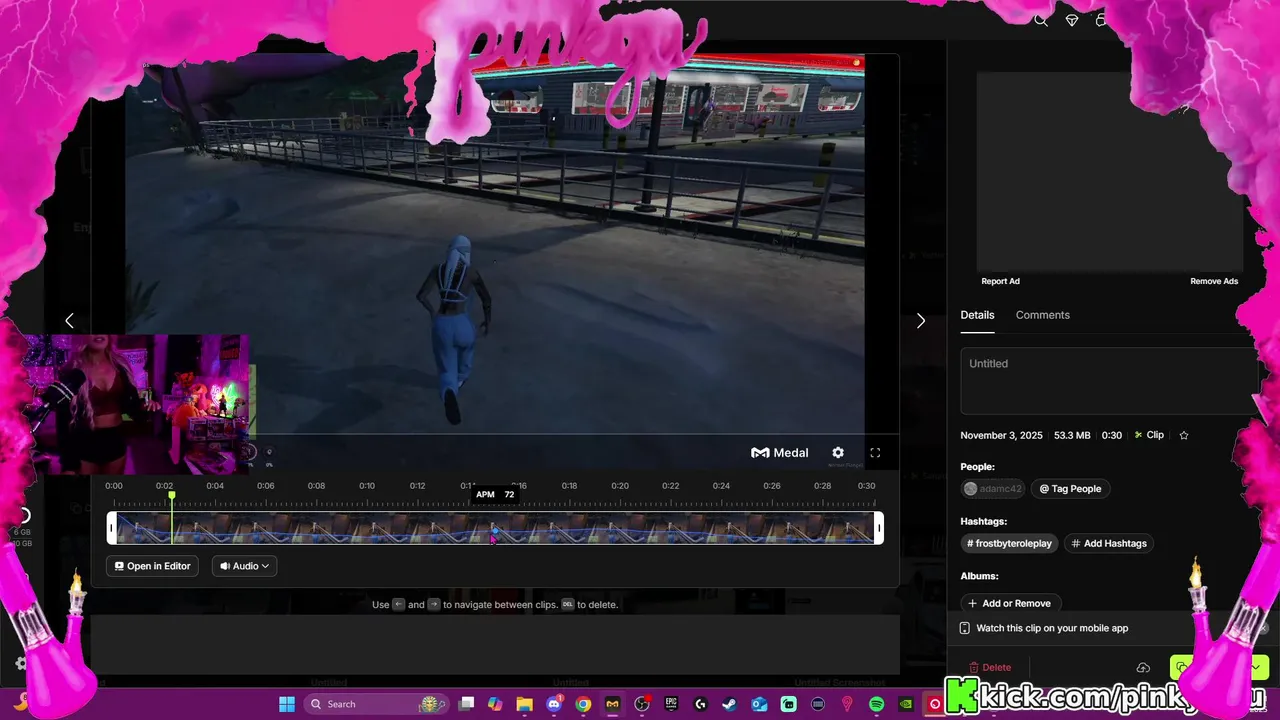Go to the previous clip arrow
1280x720 pixels.
tap(69, 321)
